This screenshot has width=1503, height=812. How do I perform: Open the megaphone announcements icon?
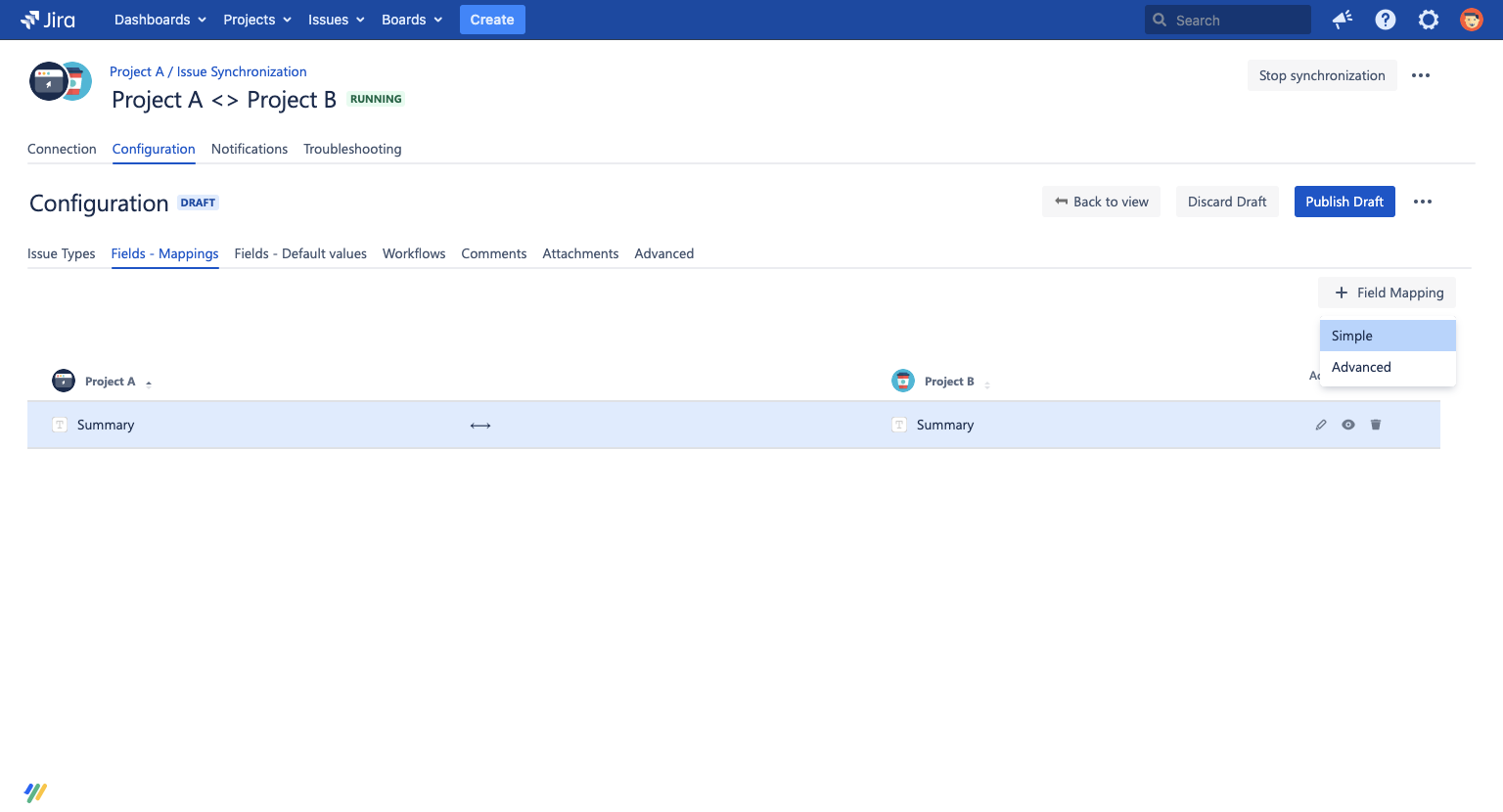1342,20
